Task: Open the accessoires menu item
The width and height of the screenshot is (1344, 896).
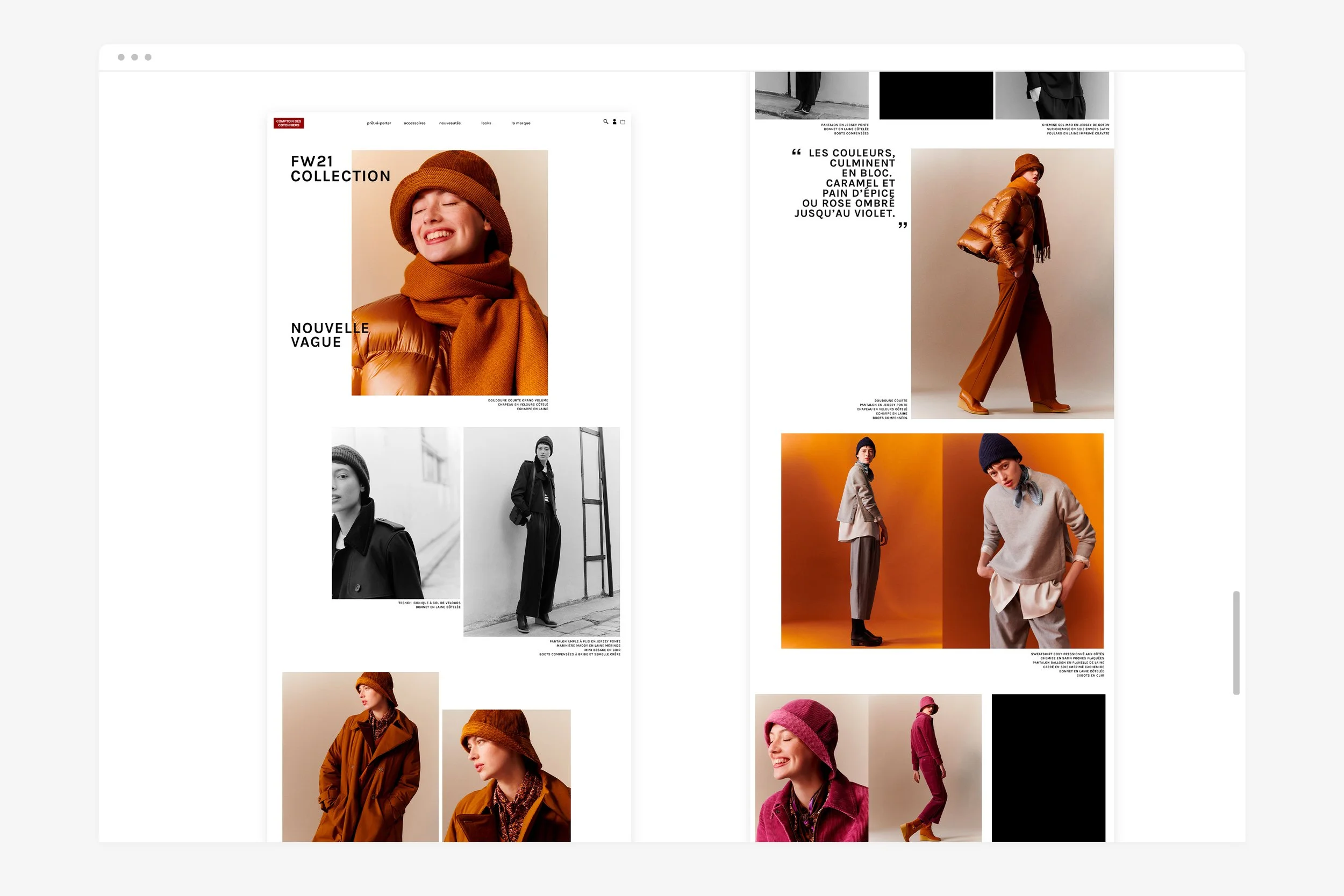Action: [416, 124]
